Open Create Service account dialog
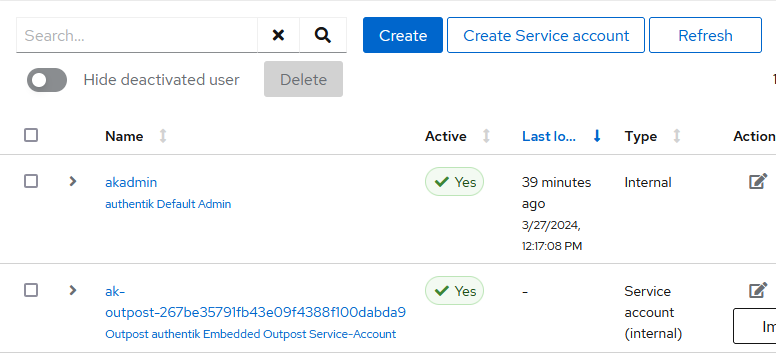This screenshot has width=776, height=360. 546,35
